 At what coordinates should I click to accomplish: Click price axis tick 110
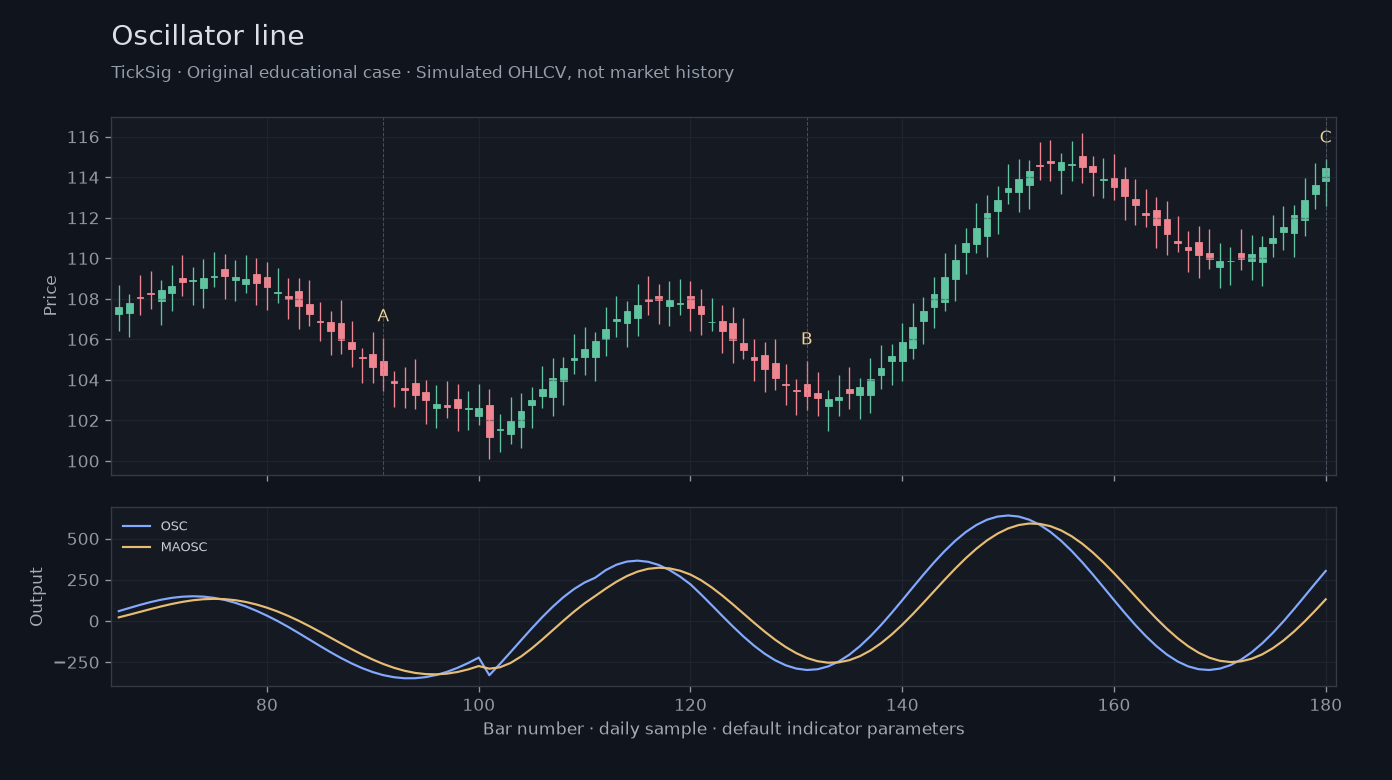[84, 259]
